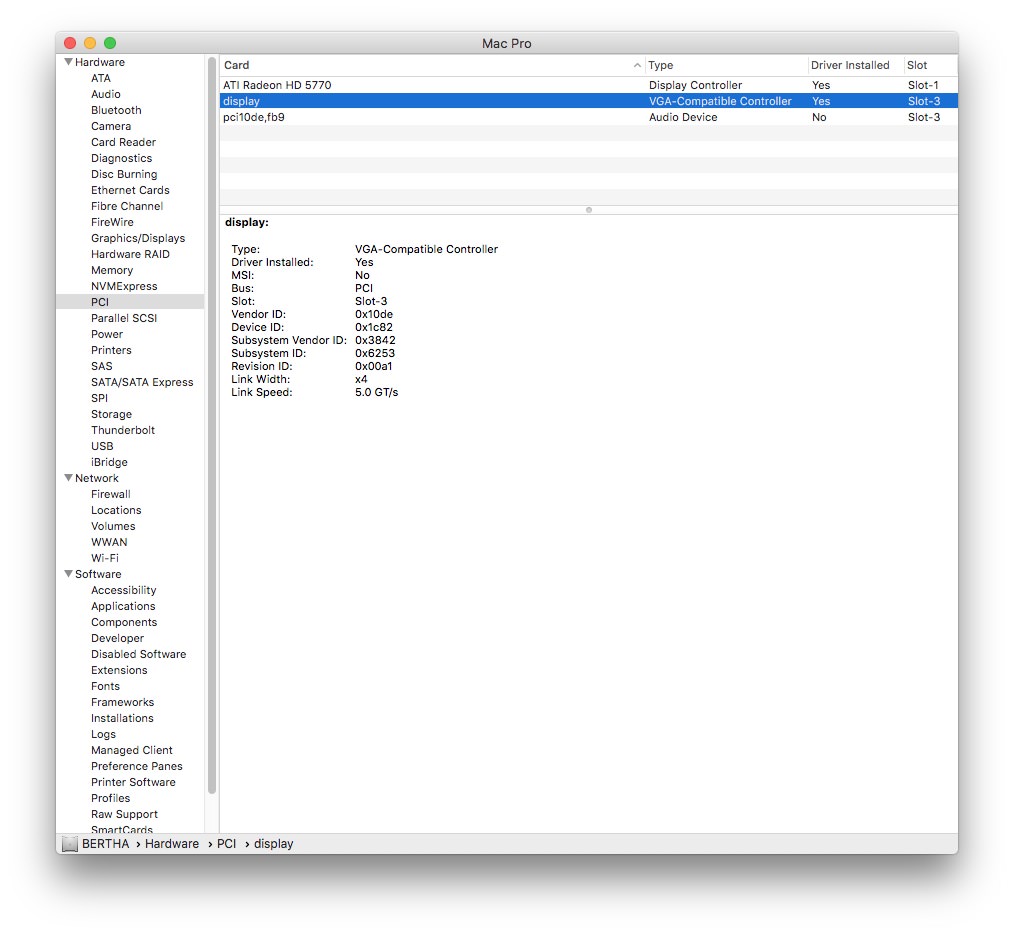The height and width of the screenshot is (934, 1014).
Task: Click the sort arrow on Card column
Action: (637, 65)
